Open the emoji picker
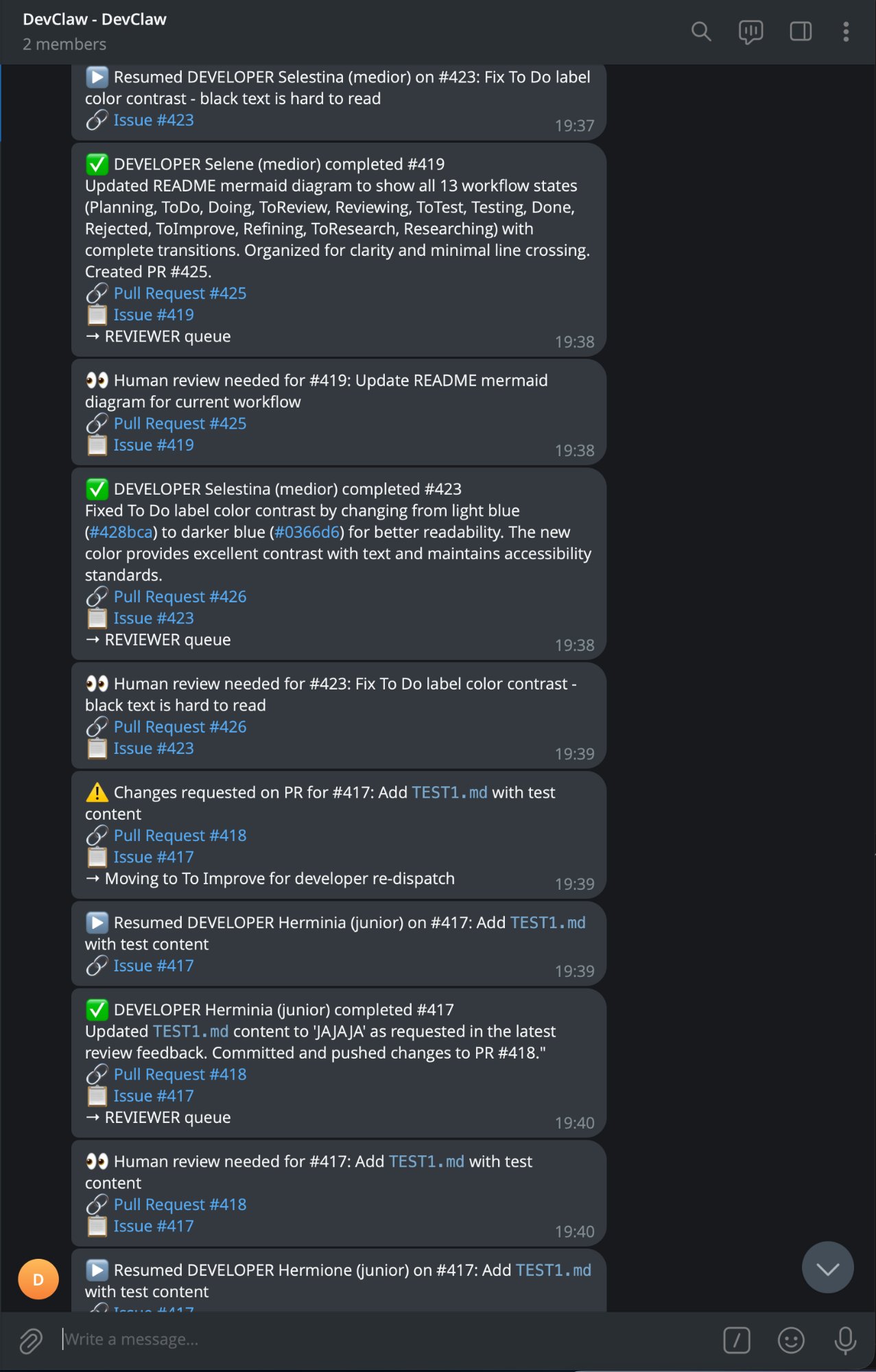Viewport: 876px width, 1372px height. [x=790, y=1338]
